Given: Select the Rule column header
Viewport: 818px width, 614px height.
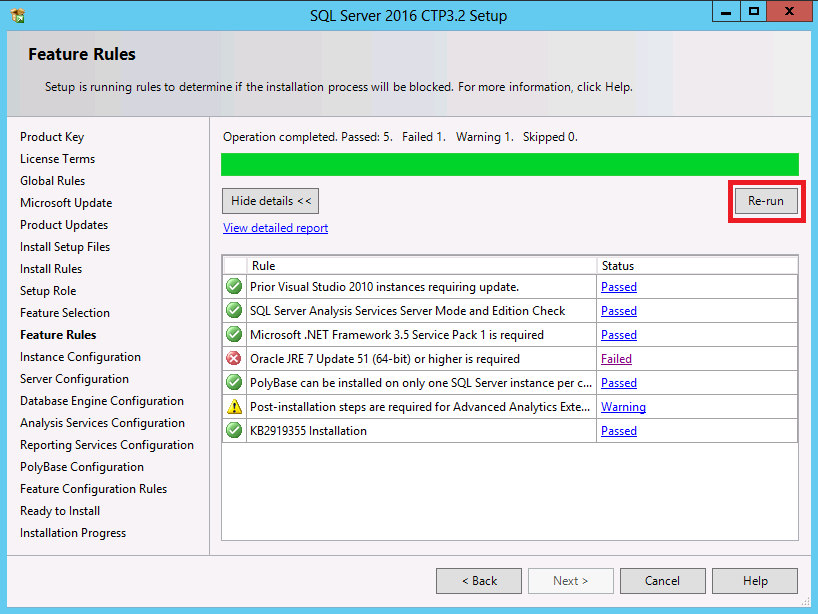Looking at the screenshot, I should 422,266.
